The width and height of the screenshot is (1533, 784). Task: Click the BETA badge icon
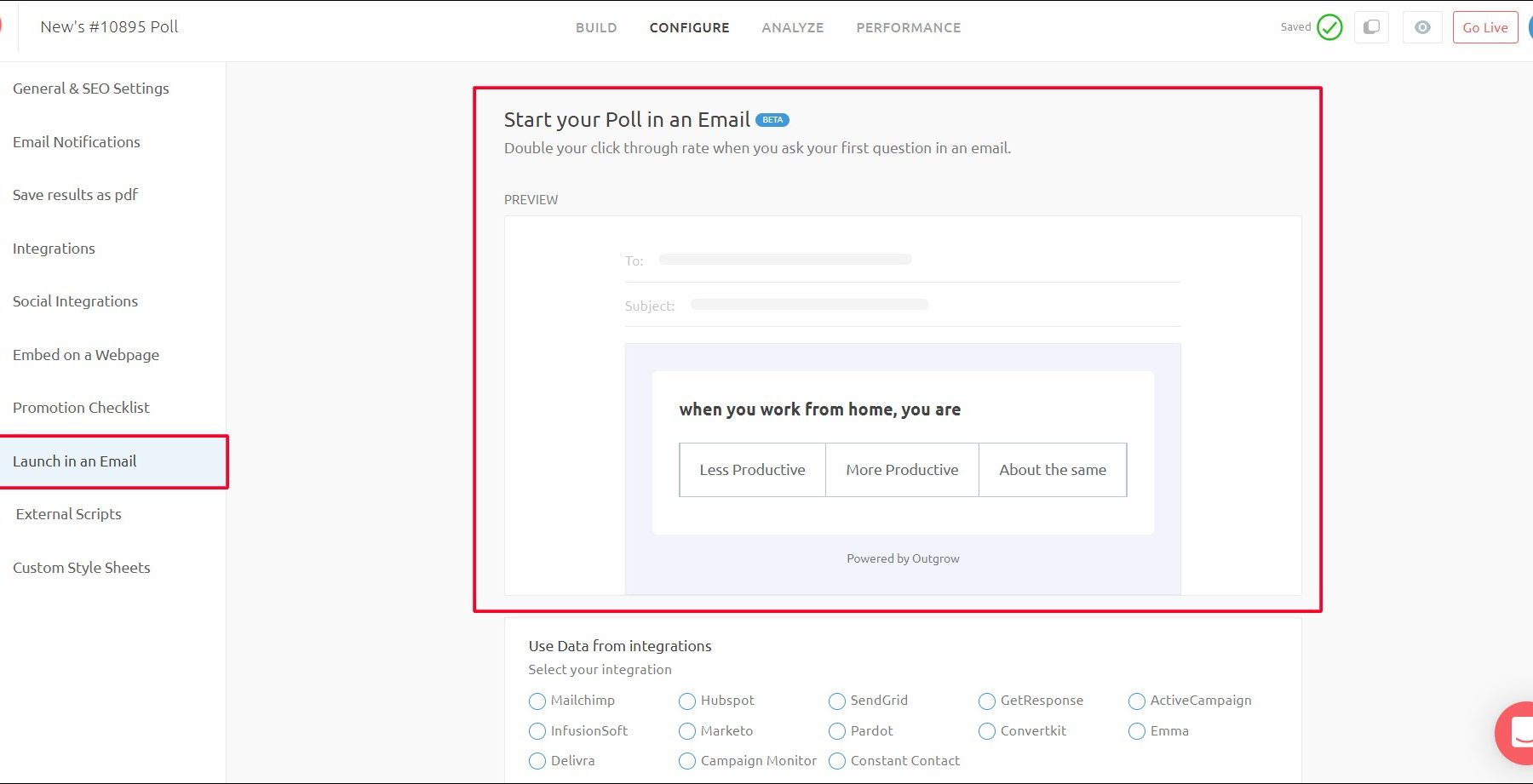point(772,120)
